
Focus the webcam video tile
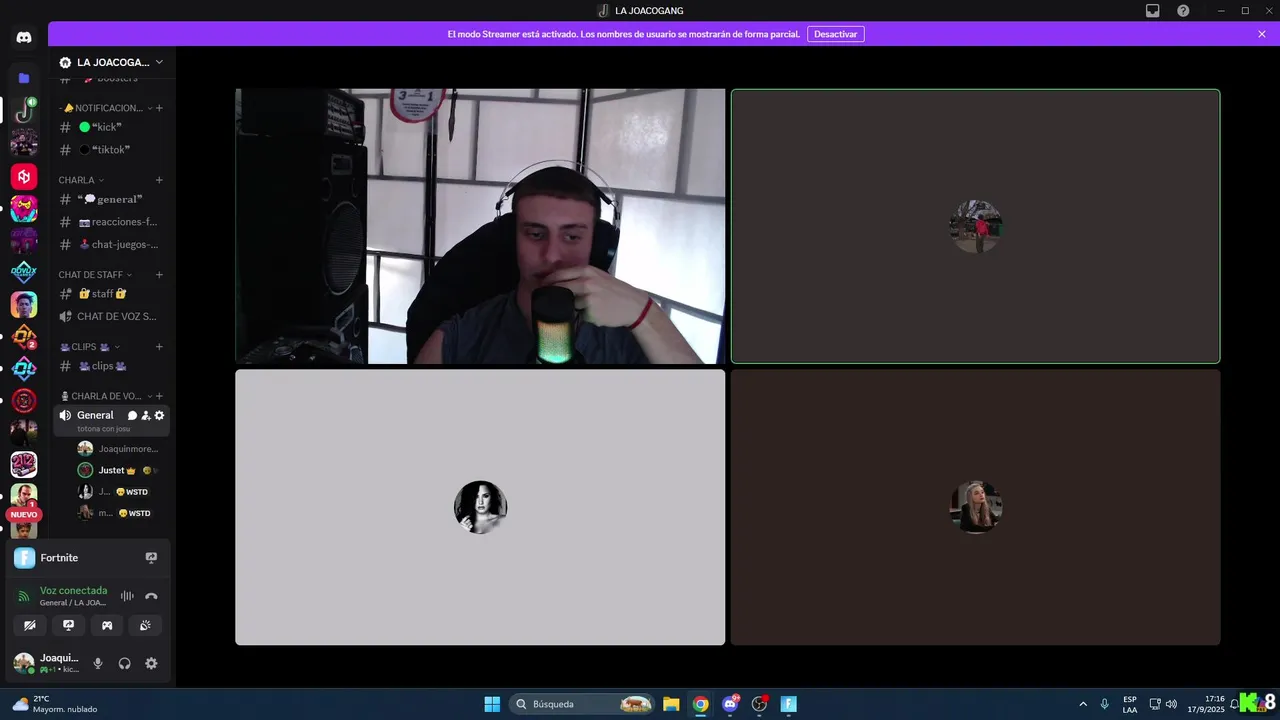(x=480, y=226)
